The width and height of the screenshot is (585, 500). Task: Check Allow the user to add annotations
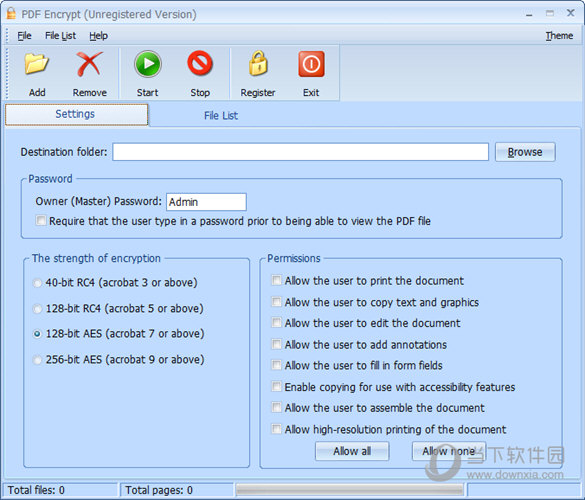click(276, 344)
